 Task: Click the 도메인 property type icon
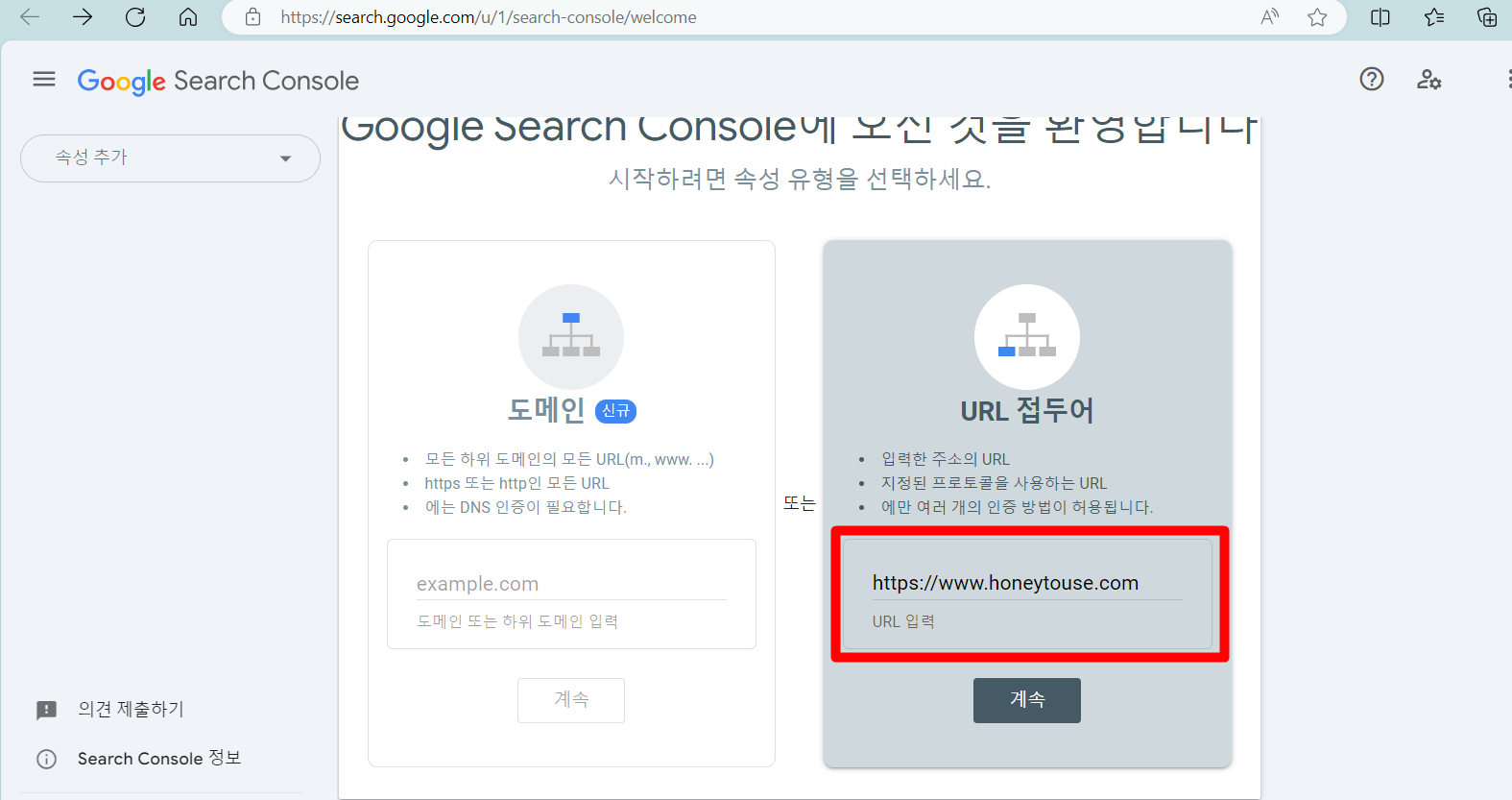click(x=571, y=337)
